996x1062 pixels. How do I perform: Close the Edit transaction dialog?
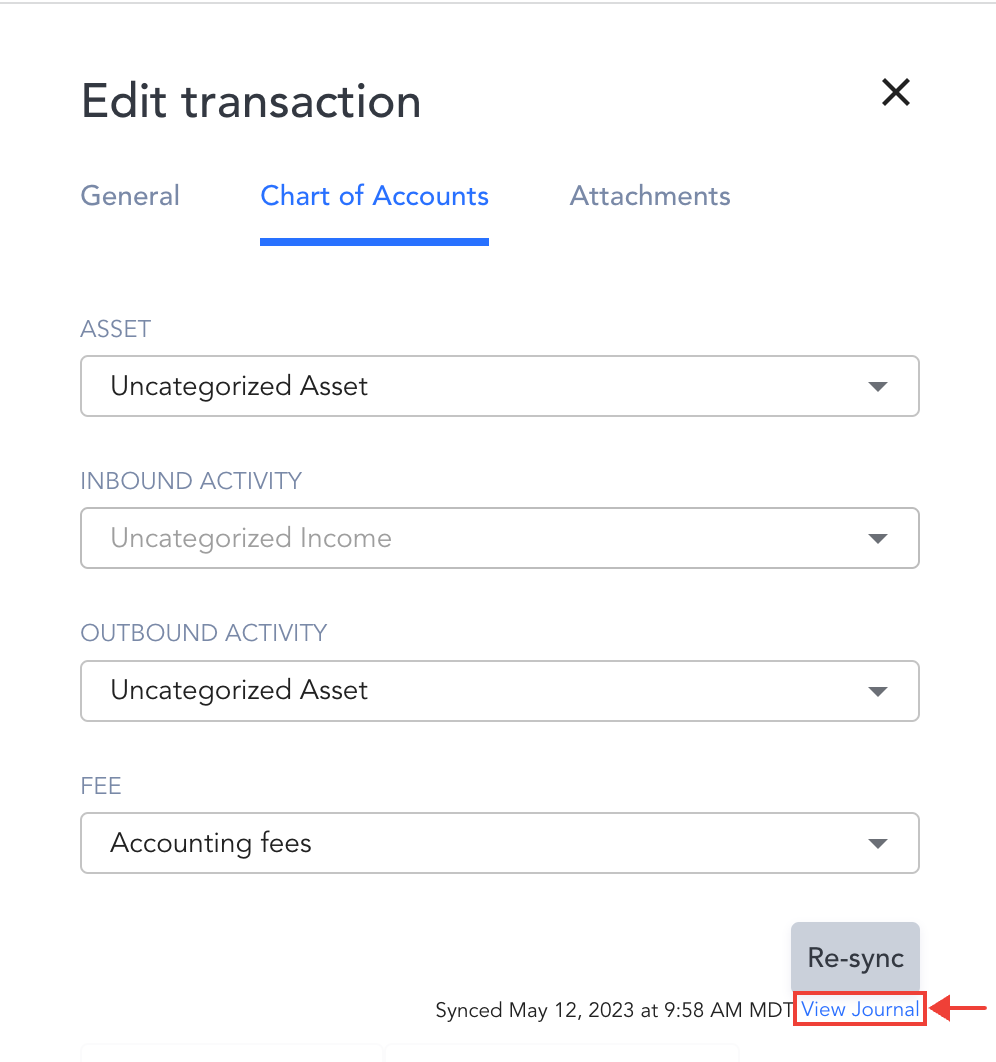pos(895,92)
